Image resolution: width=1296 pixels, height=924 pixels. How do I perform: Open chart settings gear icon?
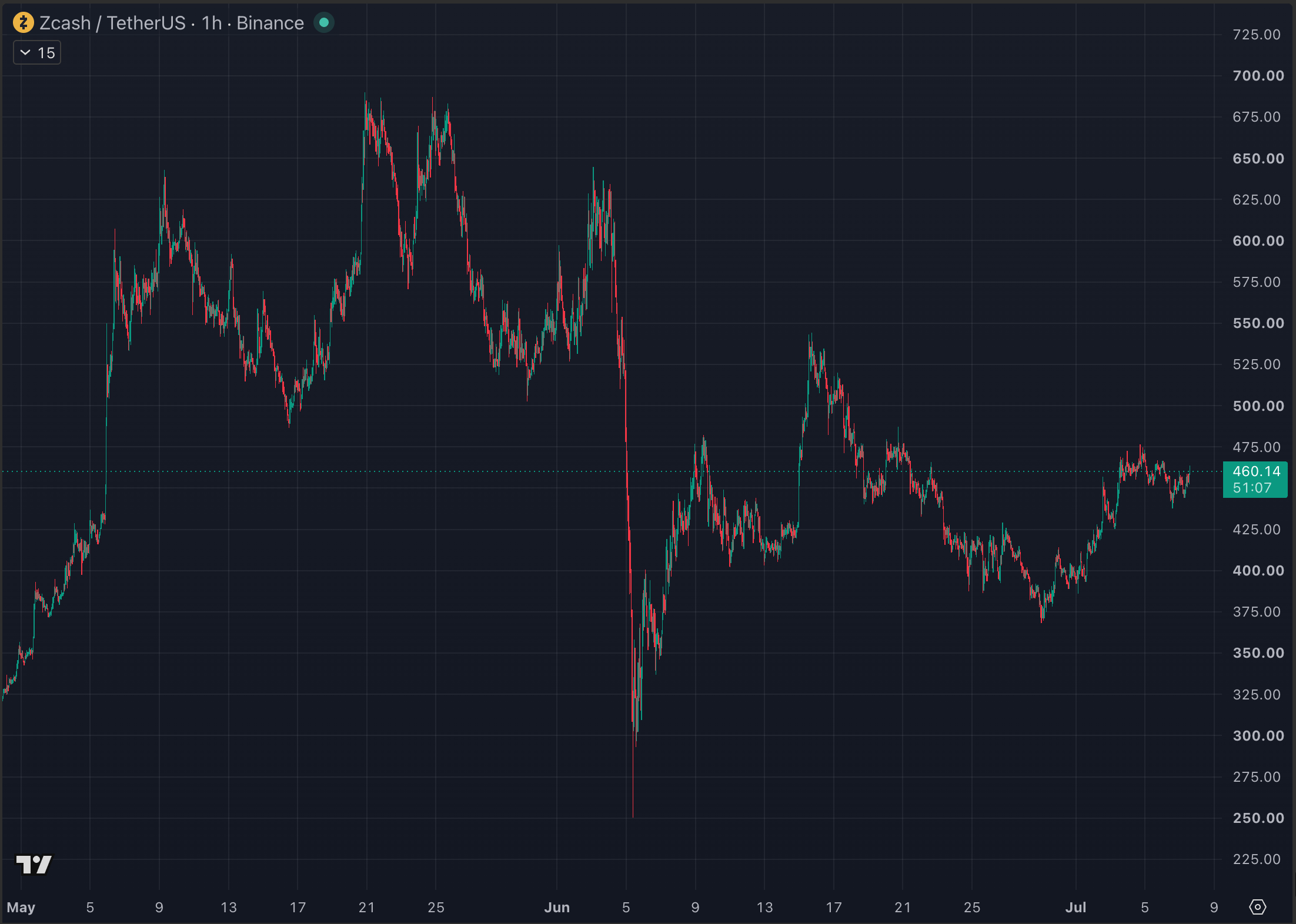pyautogui.click(x=1257, y=907)
